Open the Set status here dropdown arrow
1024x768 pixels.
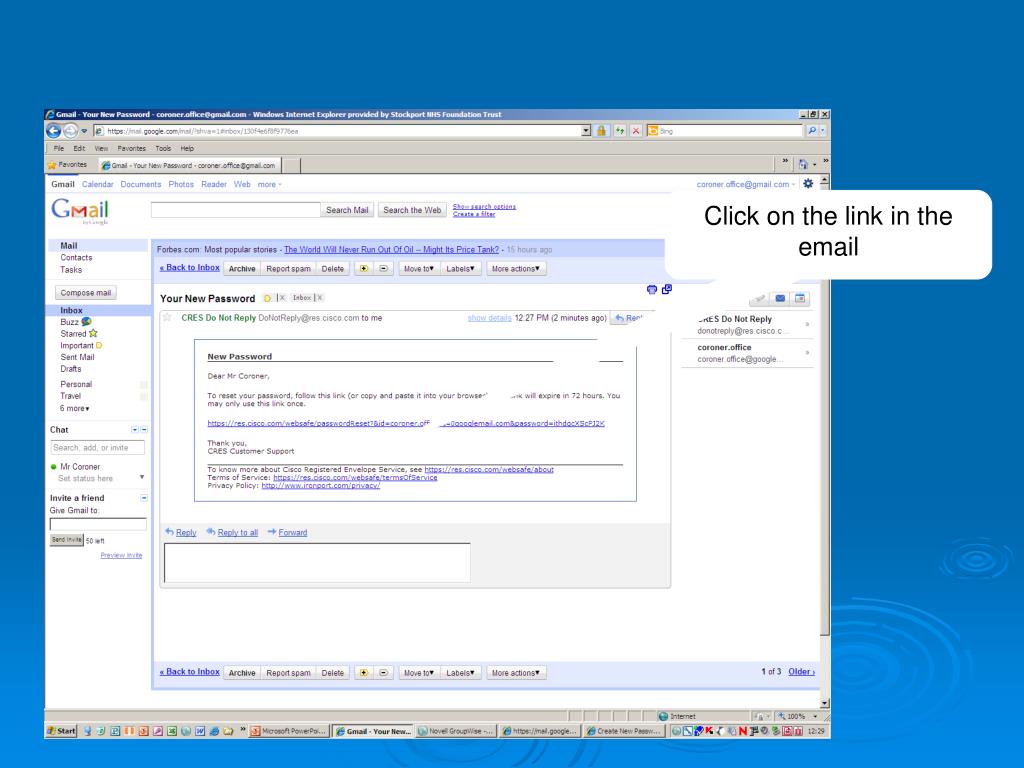(142, 477)
